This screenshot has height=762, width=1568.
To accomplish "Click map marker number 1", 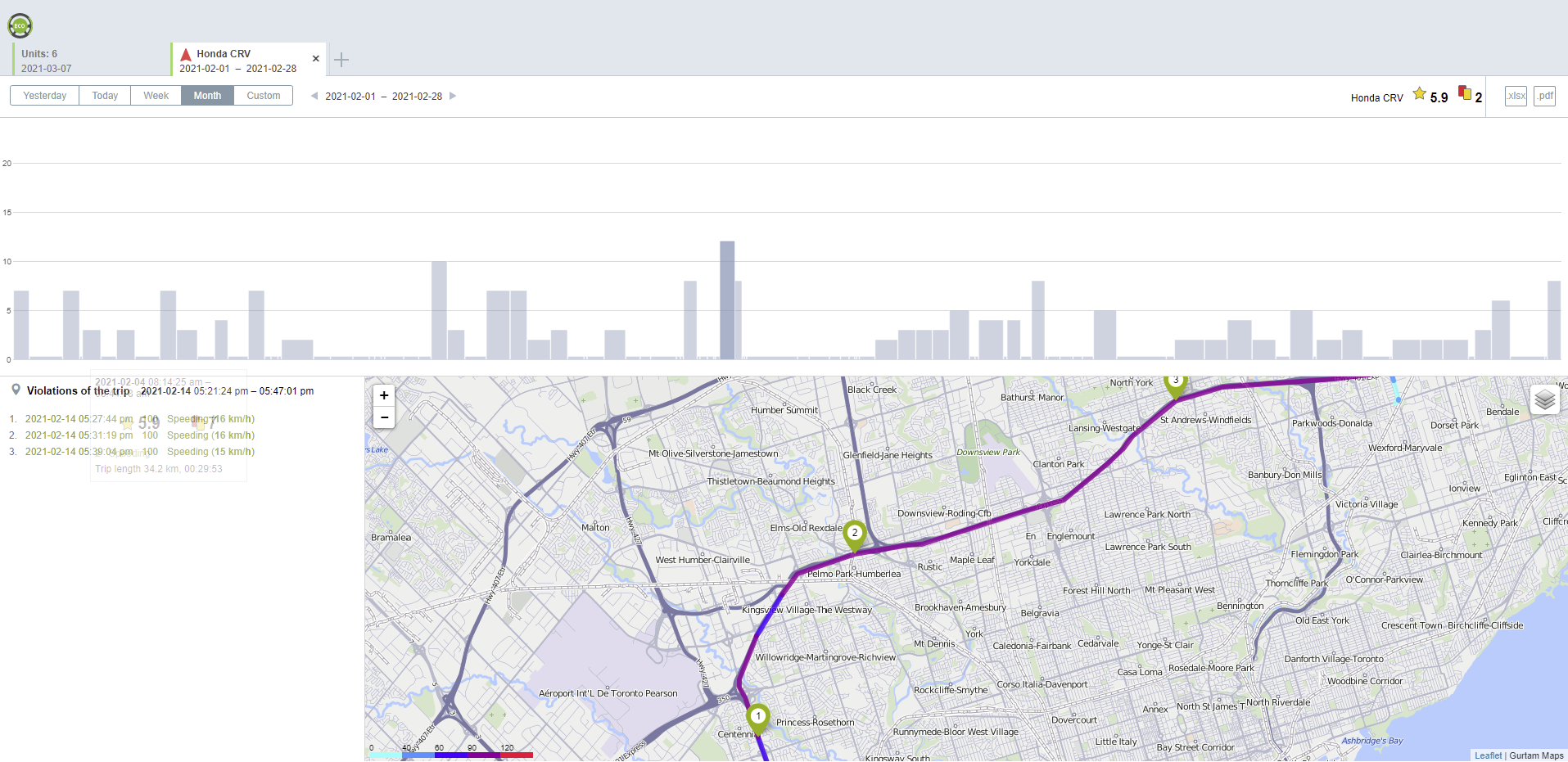I will 757,717.
